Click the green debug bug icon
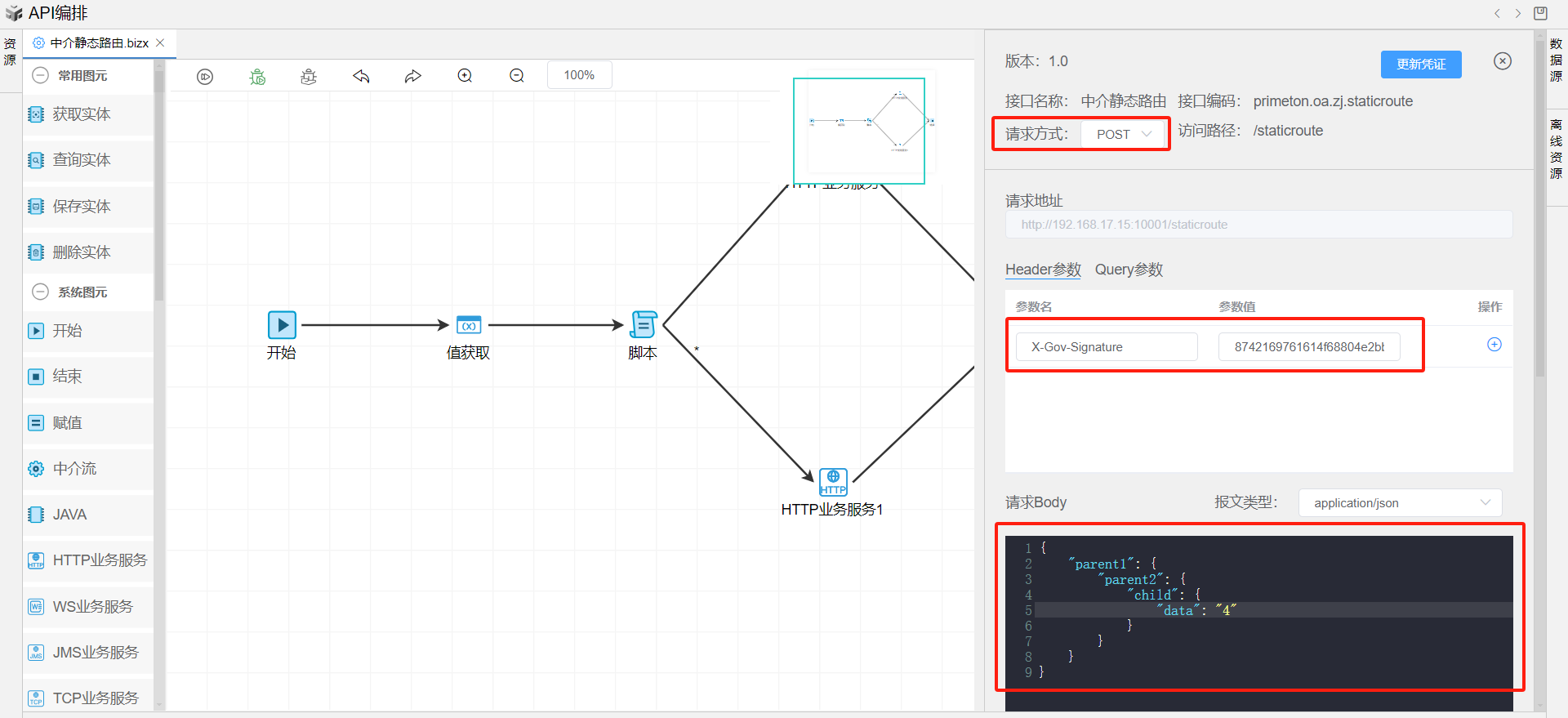 point(257,77)
